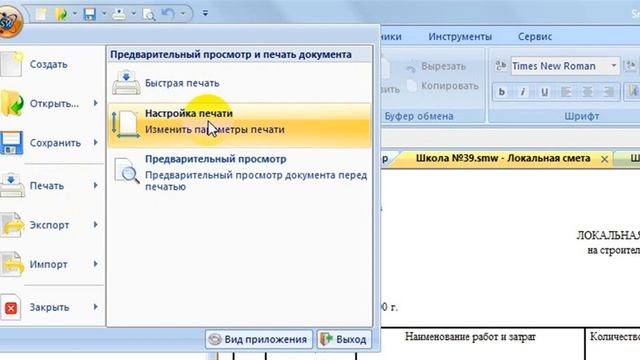Image resolution: width=640 pixels, height=360 pixels.
Task: Click the Создать blank page icon
Action: pyautogui.click(x=11, y=64)
